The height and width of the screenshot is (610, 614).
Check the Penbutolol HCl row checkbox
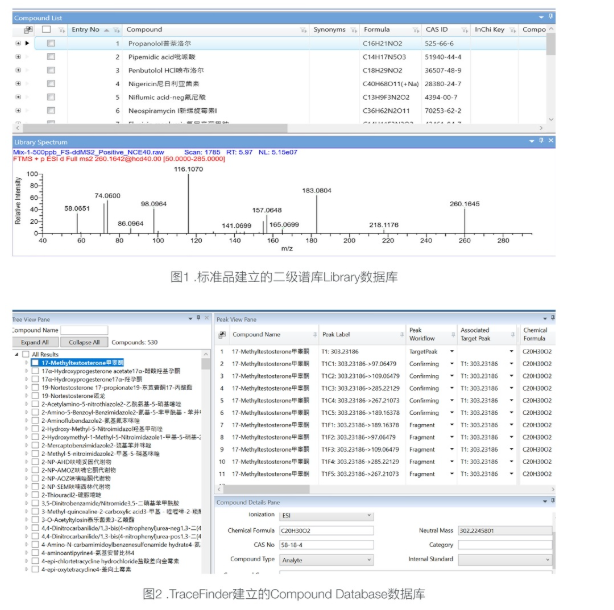point(51,70)
